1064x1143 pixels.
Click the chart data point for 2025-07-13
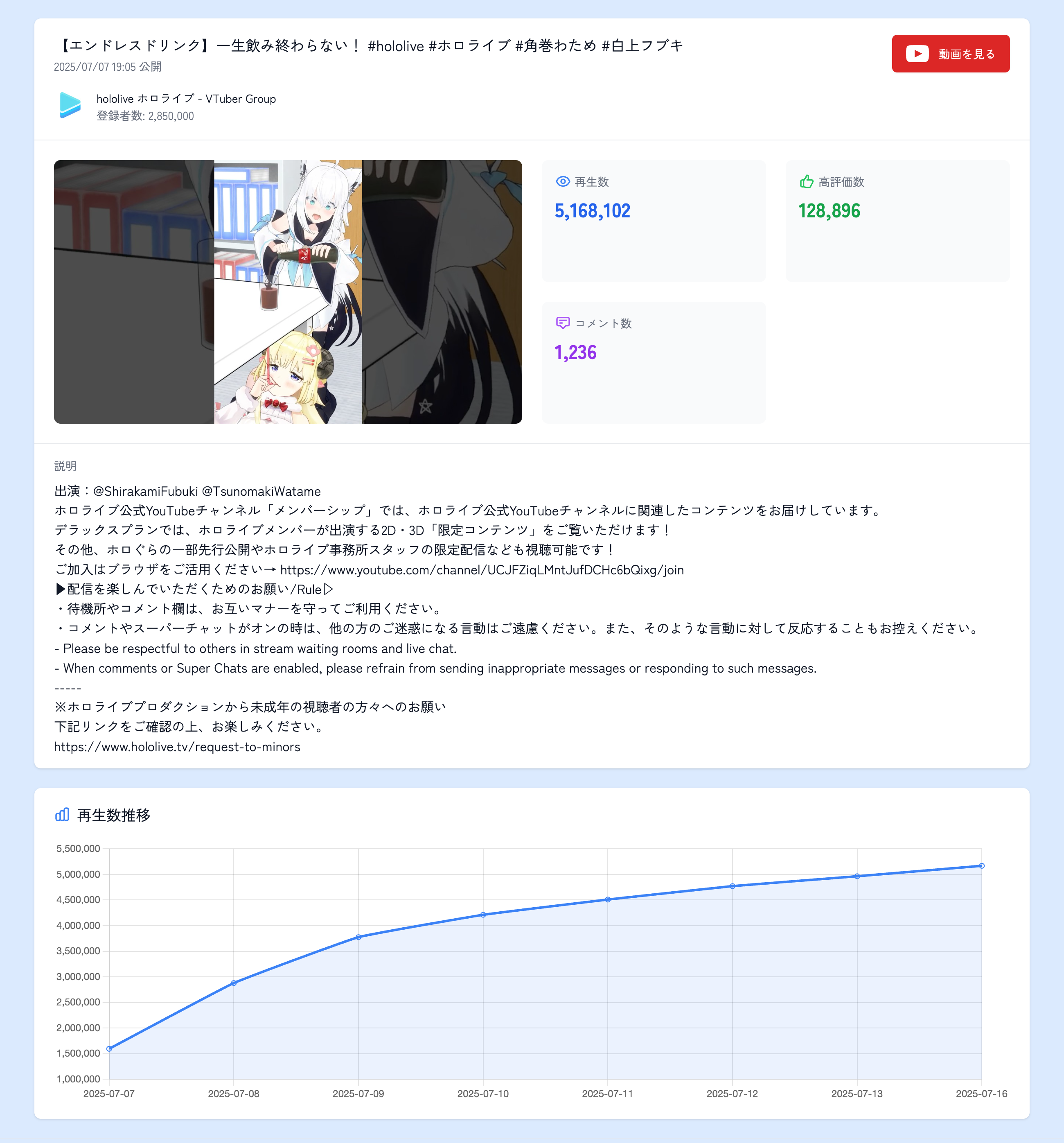[857, 876]
